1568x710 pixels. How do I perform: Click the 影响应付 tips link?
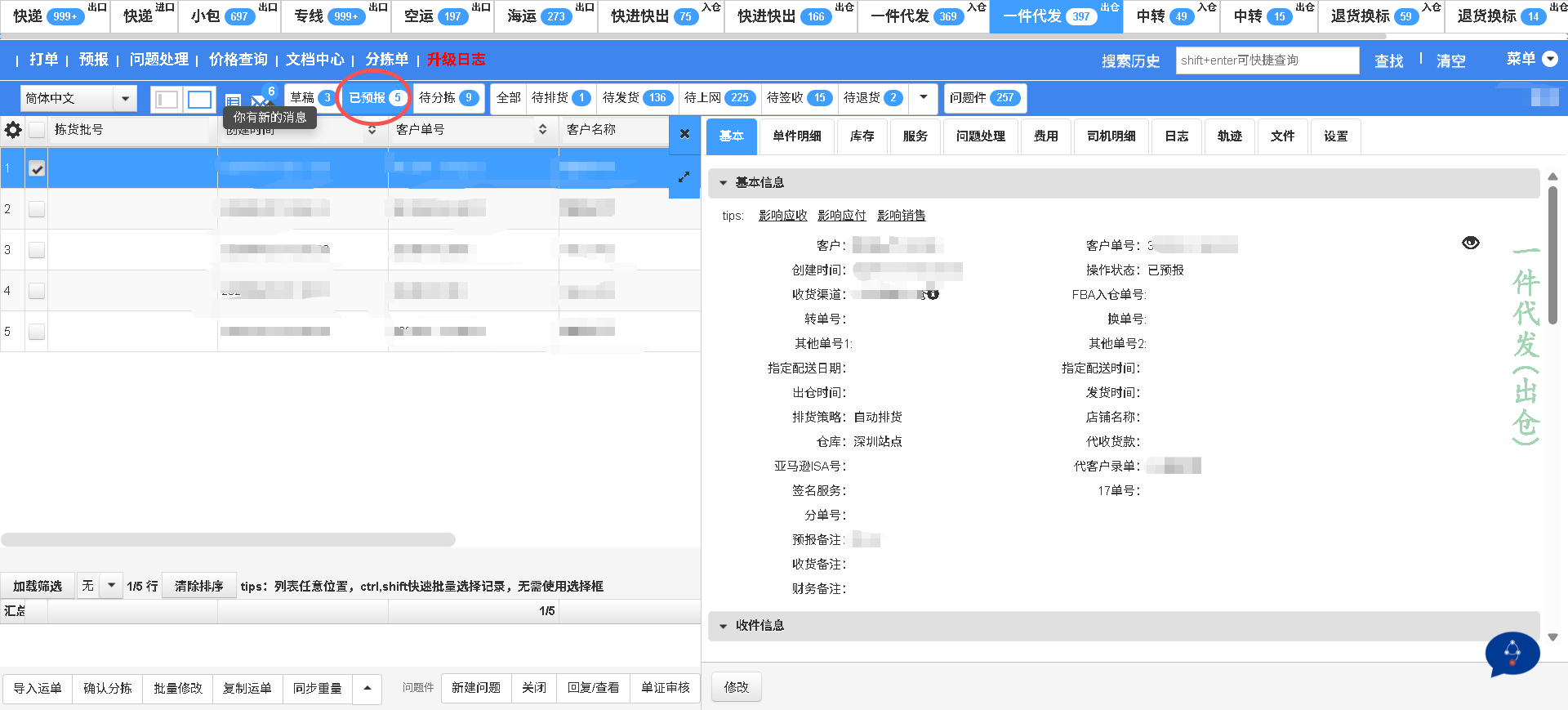click(x=841, y=216)
